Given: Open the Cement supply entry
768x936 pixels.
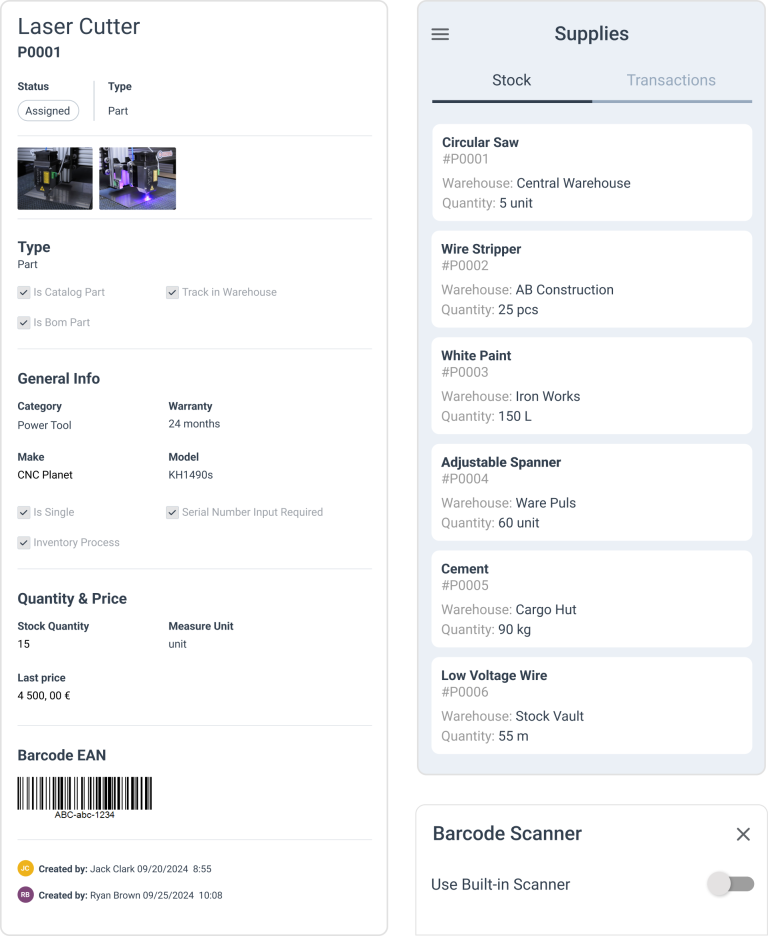Looking at the screenshot, I should click(x=591, y=598).
